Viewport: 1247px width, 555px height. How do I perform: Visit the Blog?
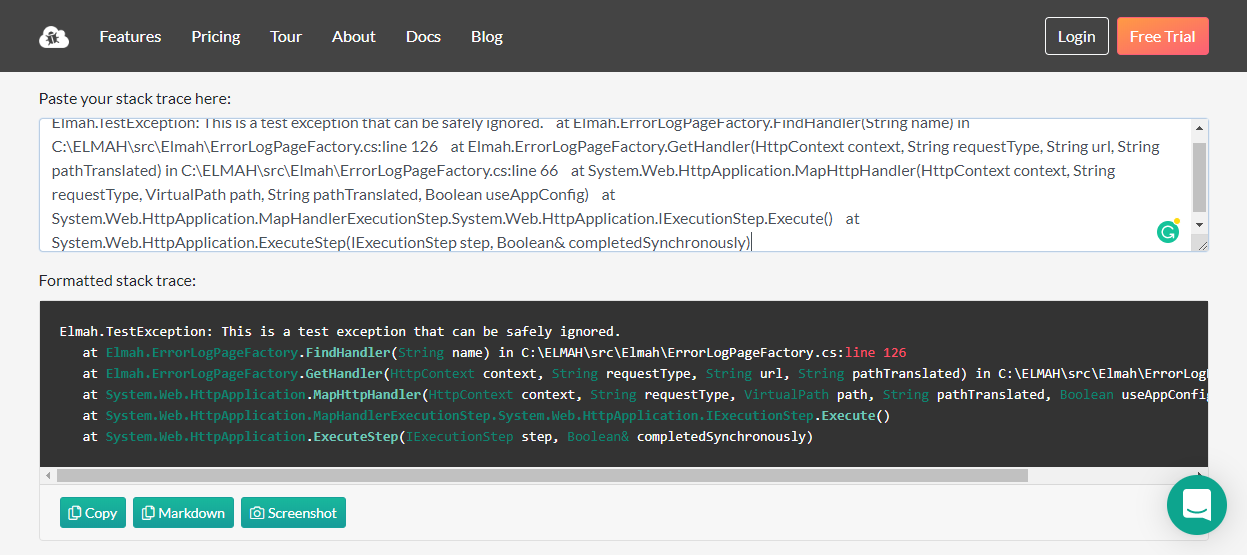pyautogui.click(x=487, y=36)
